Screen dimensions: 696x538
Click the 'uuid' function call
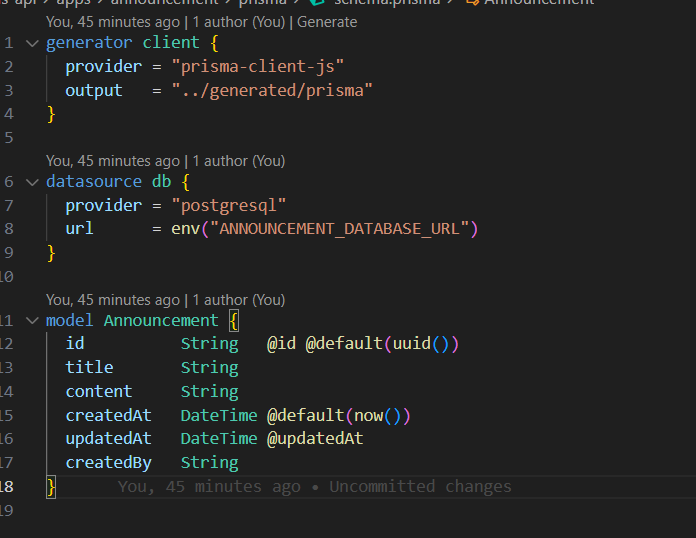[411, 344]
